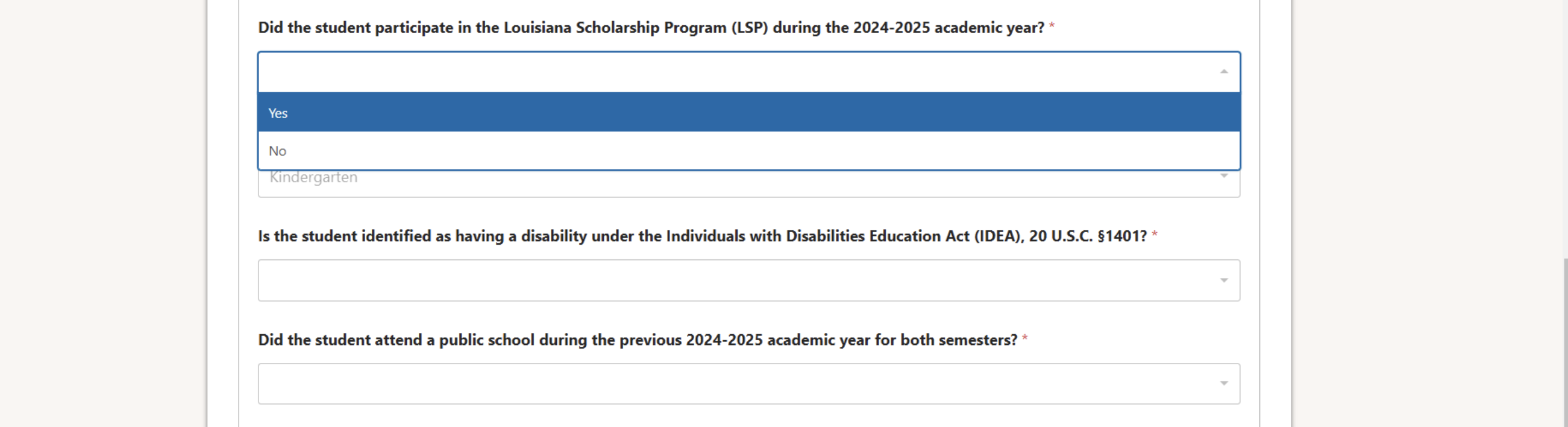Click the arrow on the public school dropdown

pyautogui.click(x=1223, y=384)
